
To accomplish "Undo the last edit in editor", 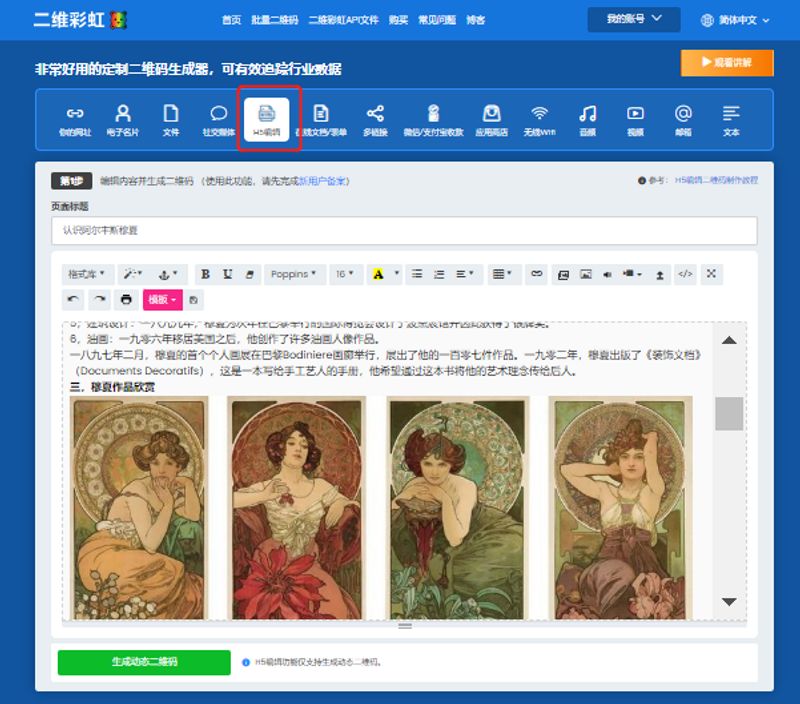I will pyautogui.click(x=73, y=299).
